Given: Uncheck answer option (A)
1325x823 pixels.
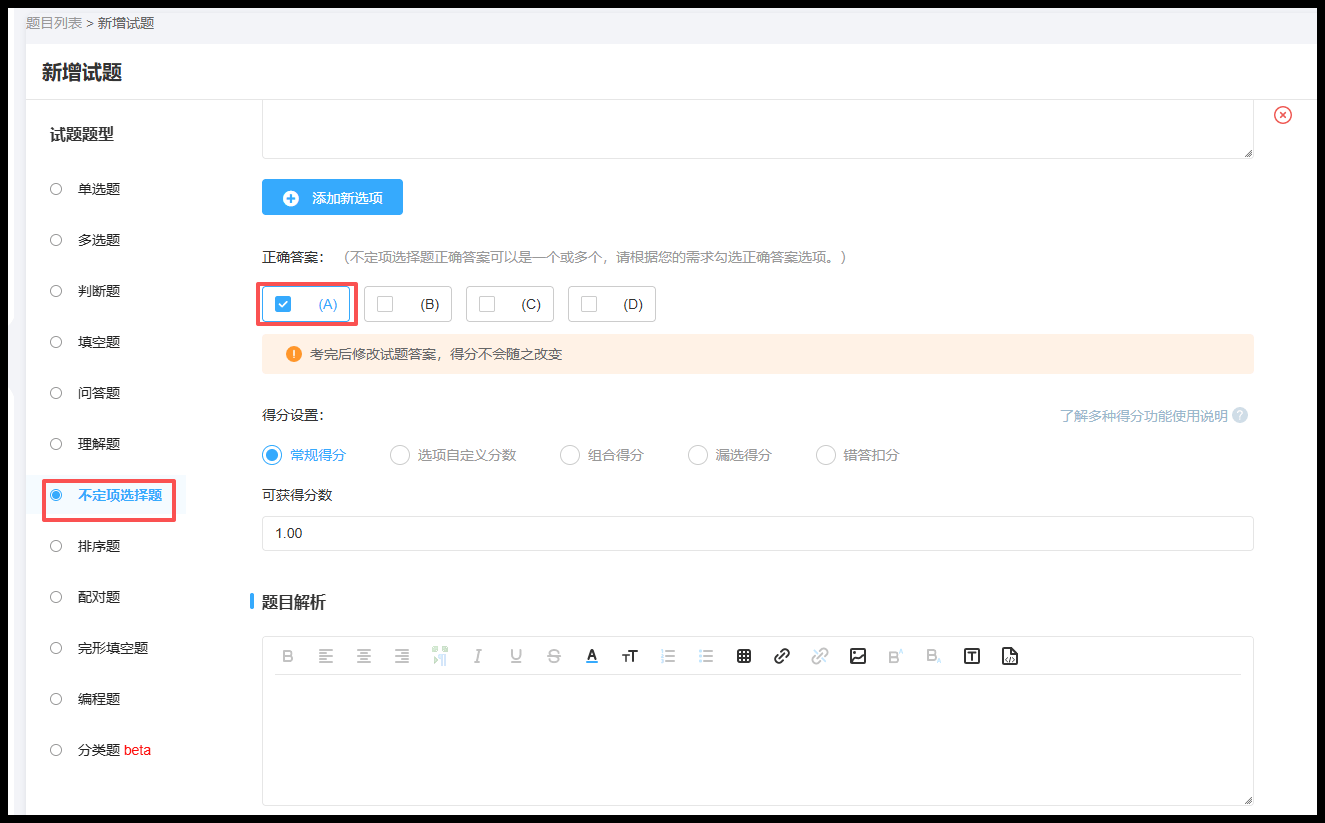Looking at the screenshot, I should tap(306, 304).
